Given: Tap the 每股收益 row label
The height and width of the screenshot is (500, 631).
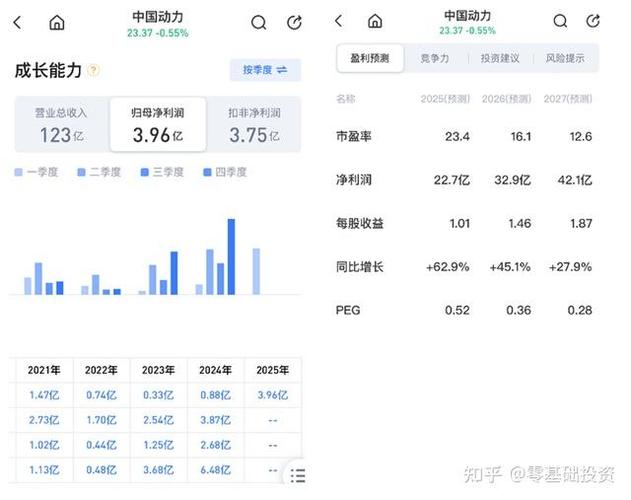Looking at the screenshot, I should 360,223.
